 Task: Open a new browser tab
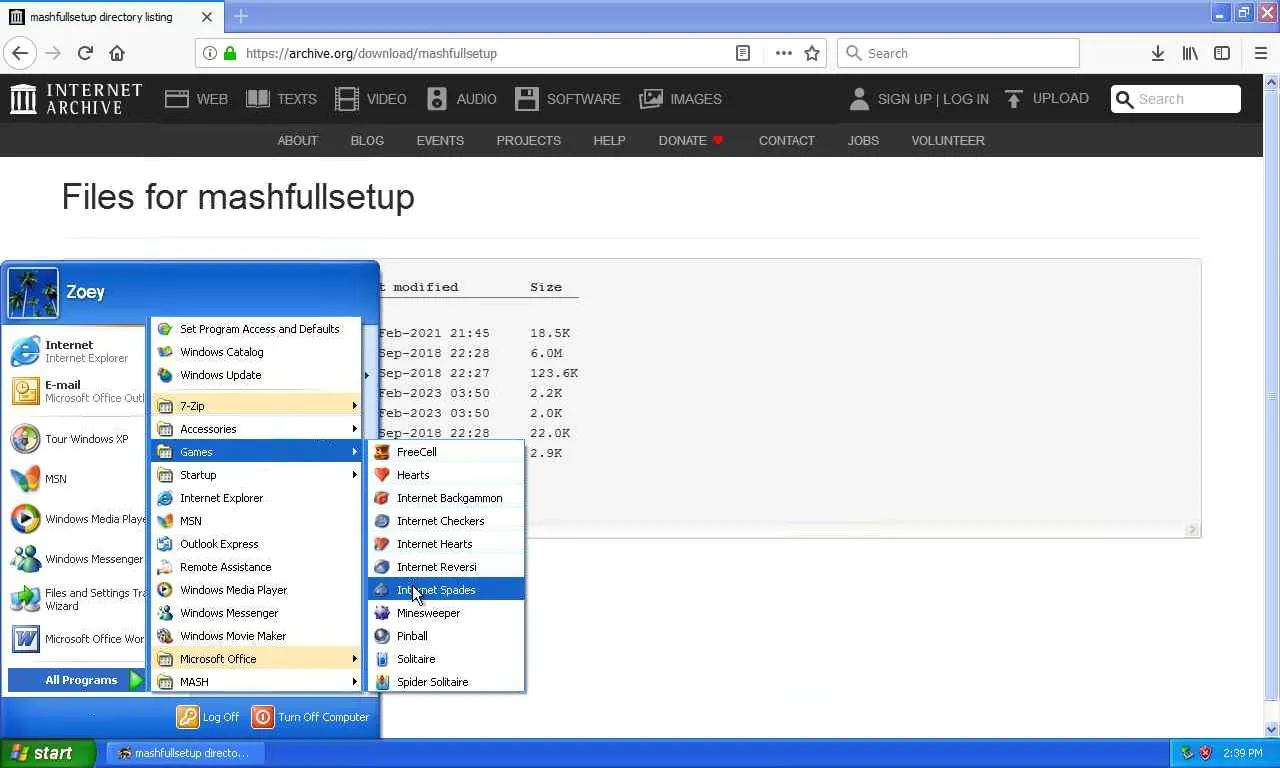[x=241, y=16]
